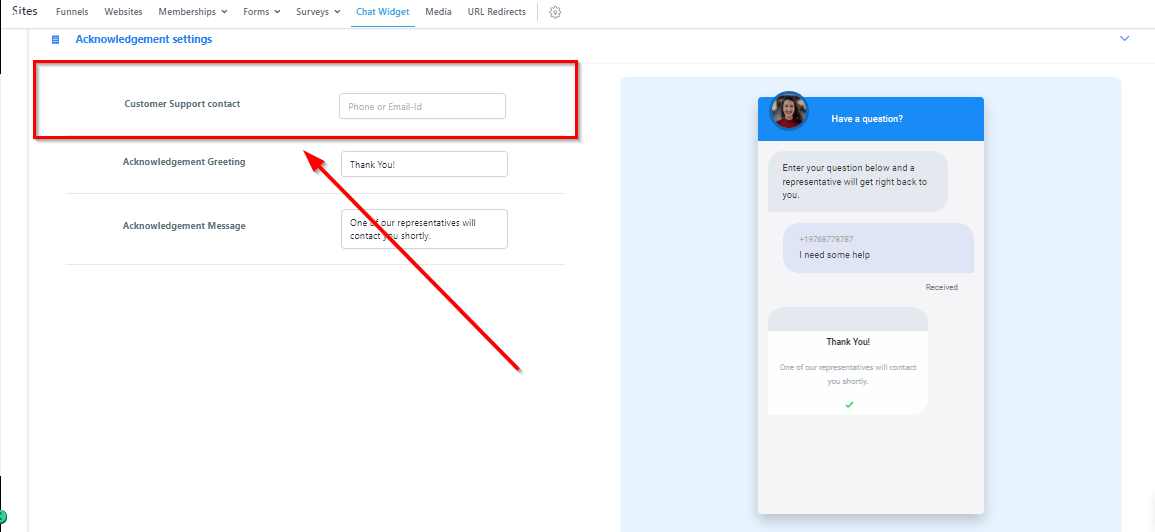Select the Chat Widget tab

pyautogui.click(x=382, y=12)
